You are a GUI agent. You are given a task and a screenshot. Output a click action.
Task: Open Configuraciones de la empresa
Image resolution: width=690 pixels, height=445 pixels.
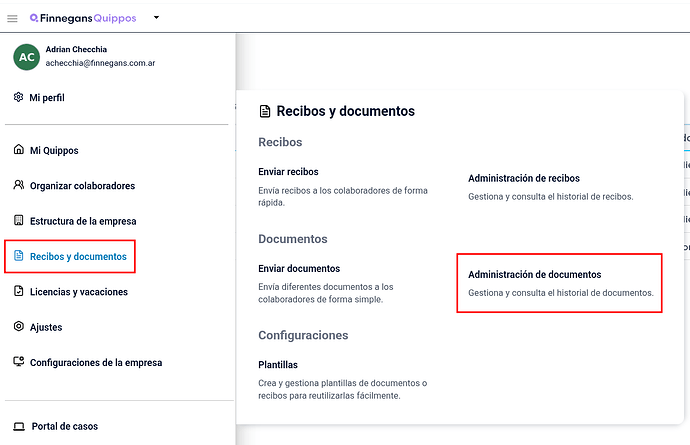tap(96, 362)
